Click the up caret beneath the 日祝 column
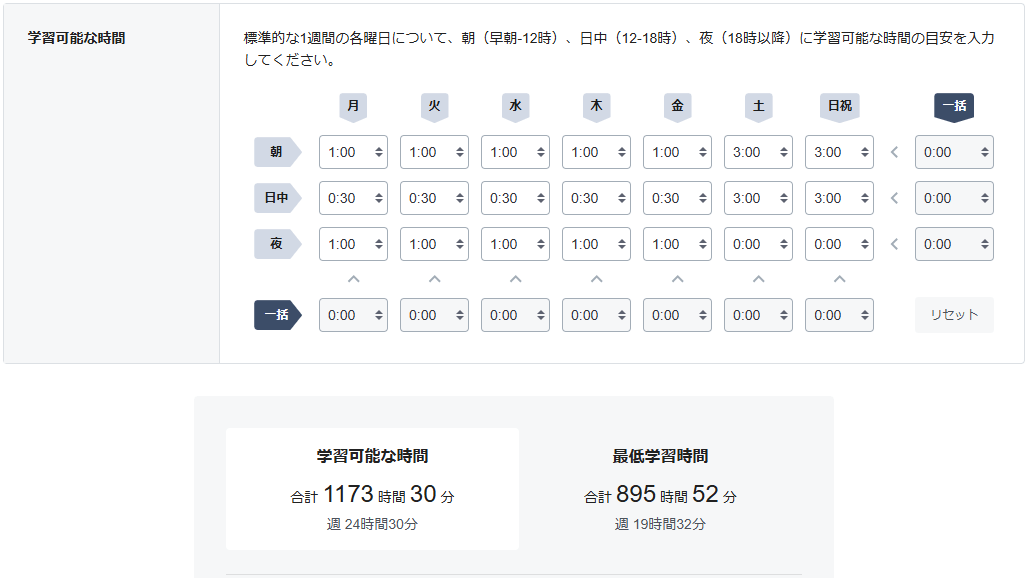Viewport: 1030px width, 578px height. pos(839,280)
